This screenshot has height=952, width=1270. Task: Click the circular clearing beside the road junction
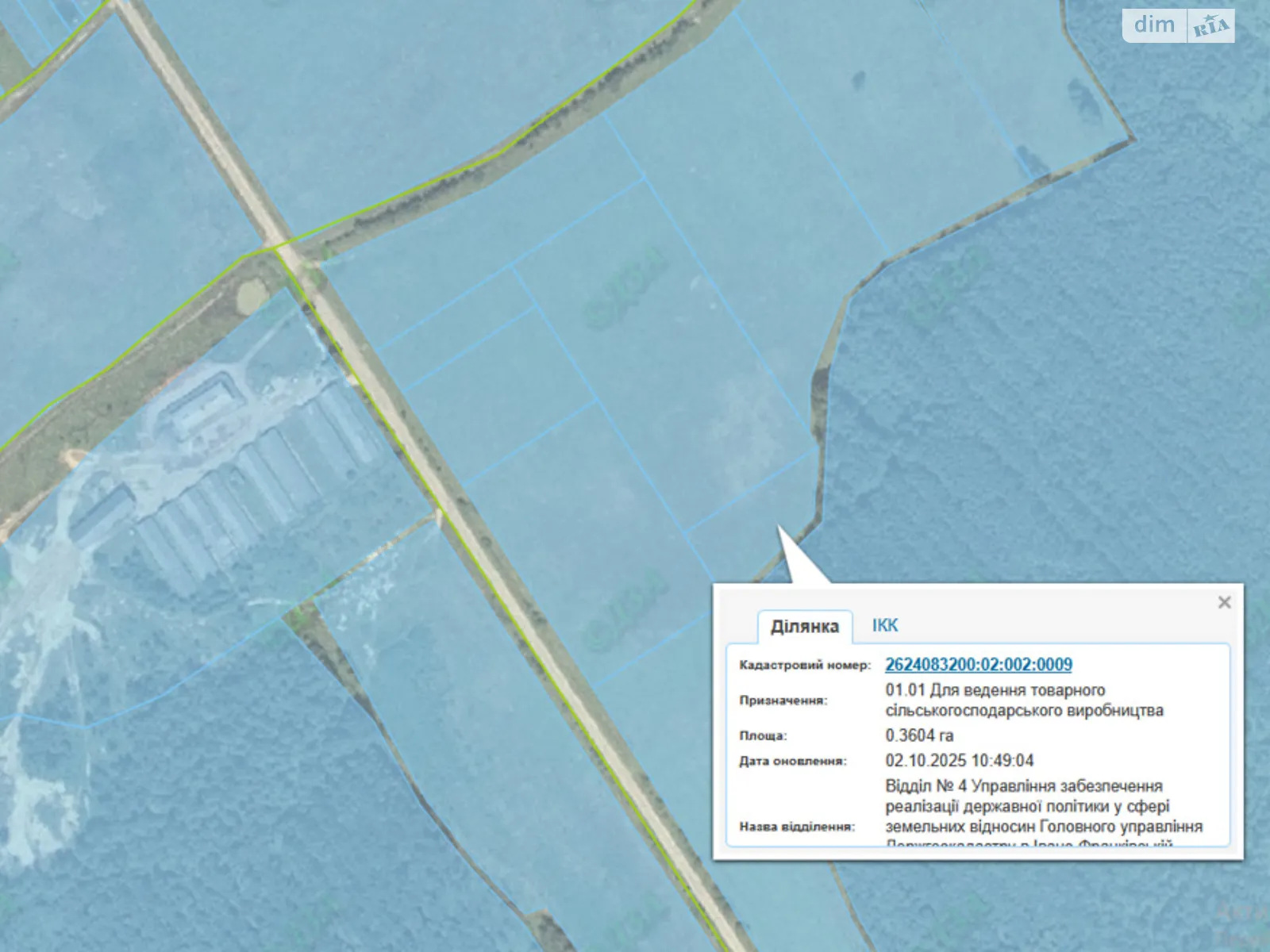[x=252, y=295]
